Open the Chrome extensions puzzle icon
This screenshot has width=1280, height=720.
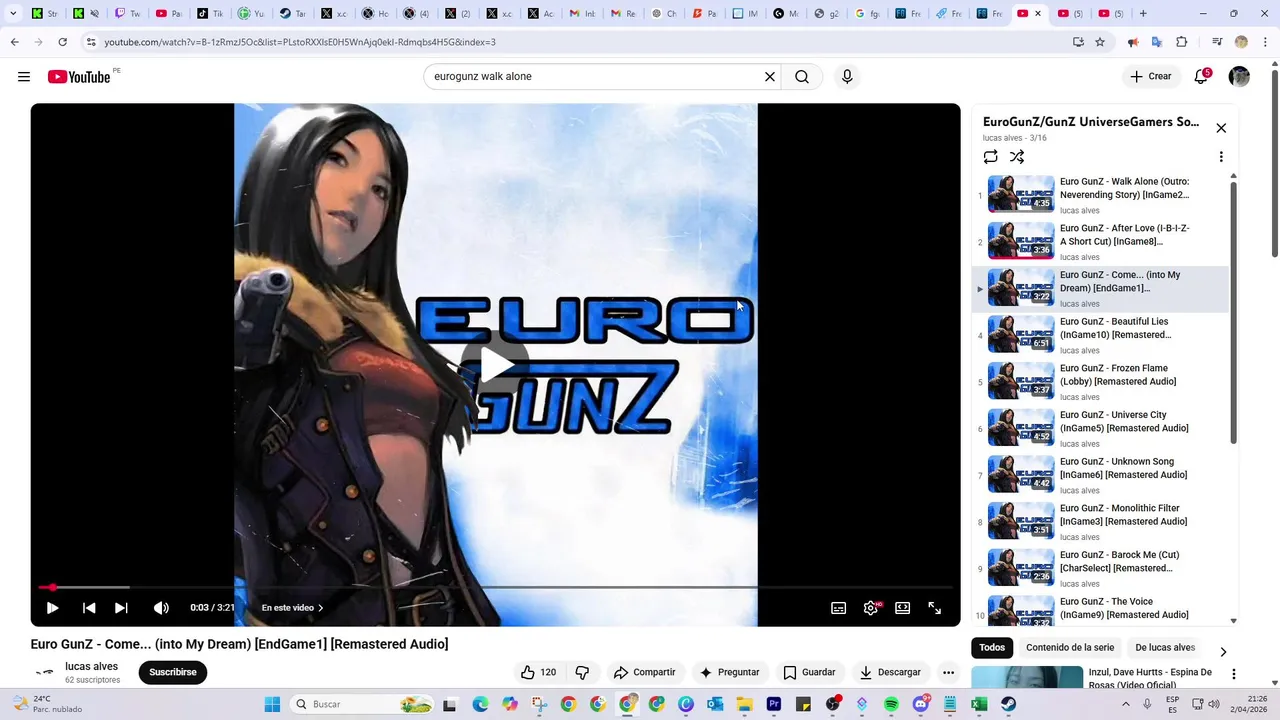pyautogui.click(x=1182, y=42)
